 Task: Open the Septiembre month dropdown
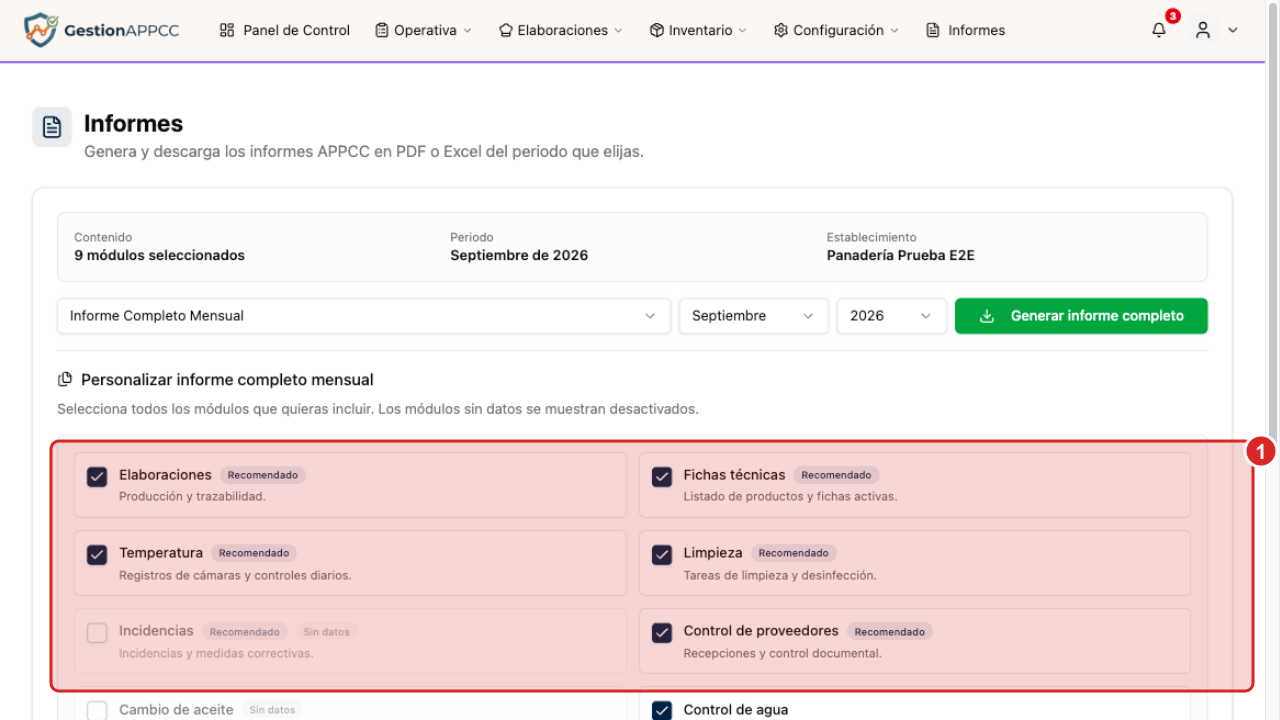pyautogui.click(x=754, y=316)
